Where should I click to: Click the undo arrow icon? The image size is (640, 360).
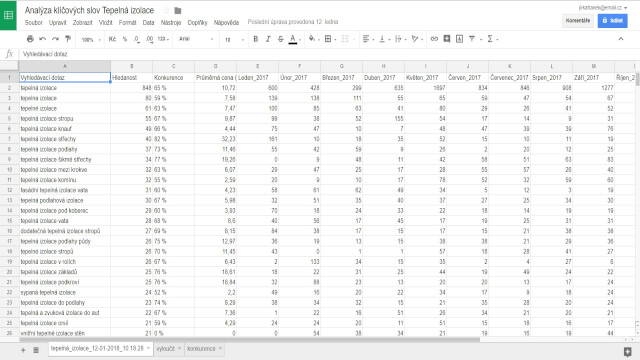click(42, 39)
